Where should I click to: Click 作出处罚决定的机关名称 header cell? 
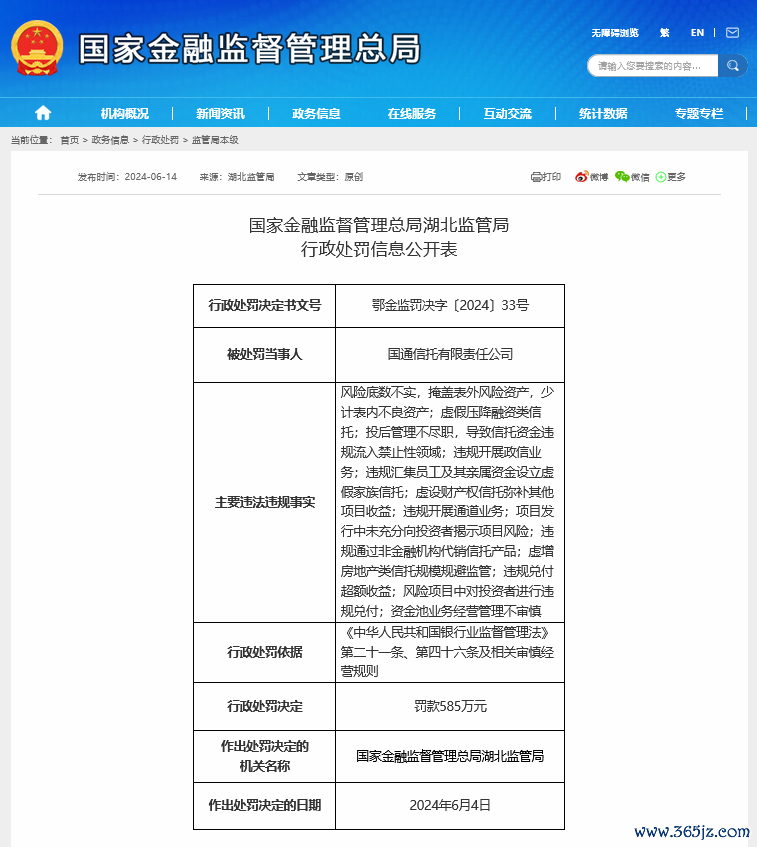pos(265,756)
